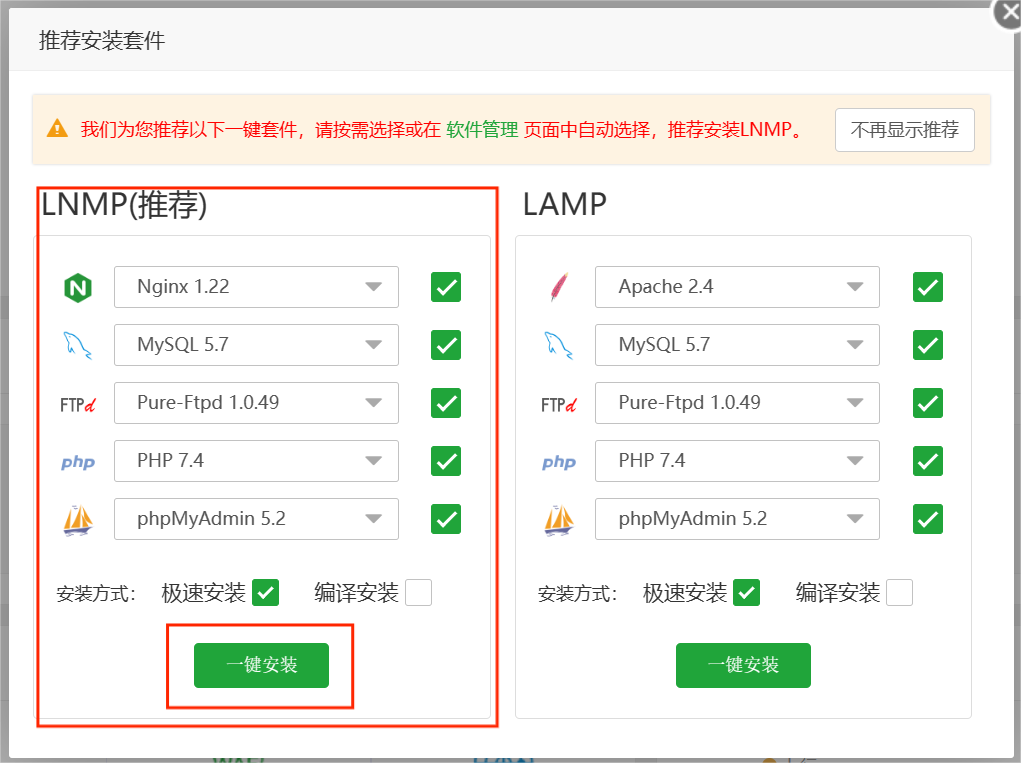Viewport: 1021px width, 763px height.
Task: Click 极速安装 label in LAMP panel
Action: click(x=684, y=593)
